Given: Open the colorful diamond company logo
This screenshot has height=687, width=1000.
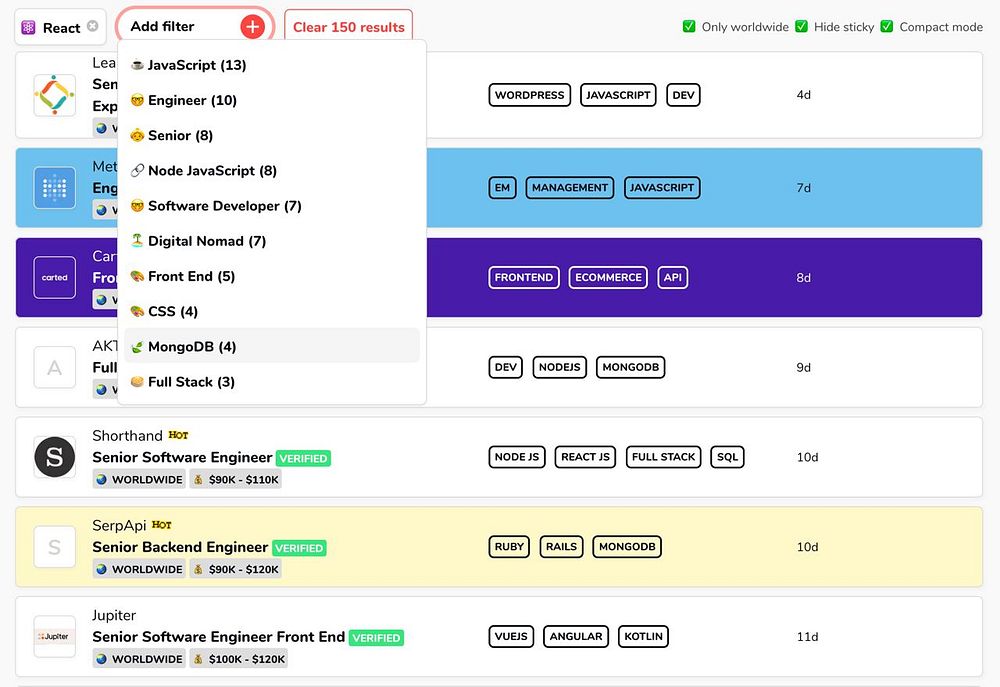Looking at the screenshot, I should point(54,95).
